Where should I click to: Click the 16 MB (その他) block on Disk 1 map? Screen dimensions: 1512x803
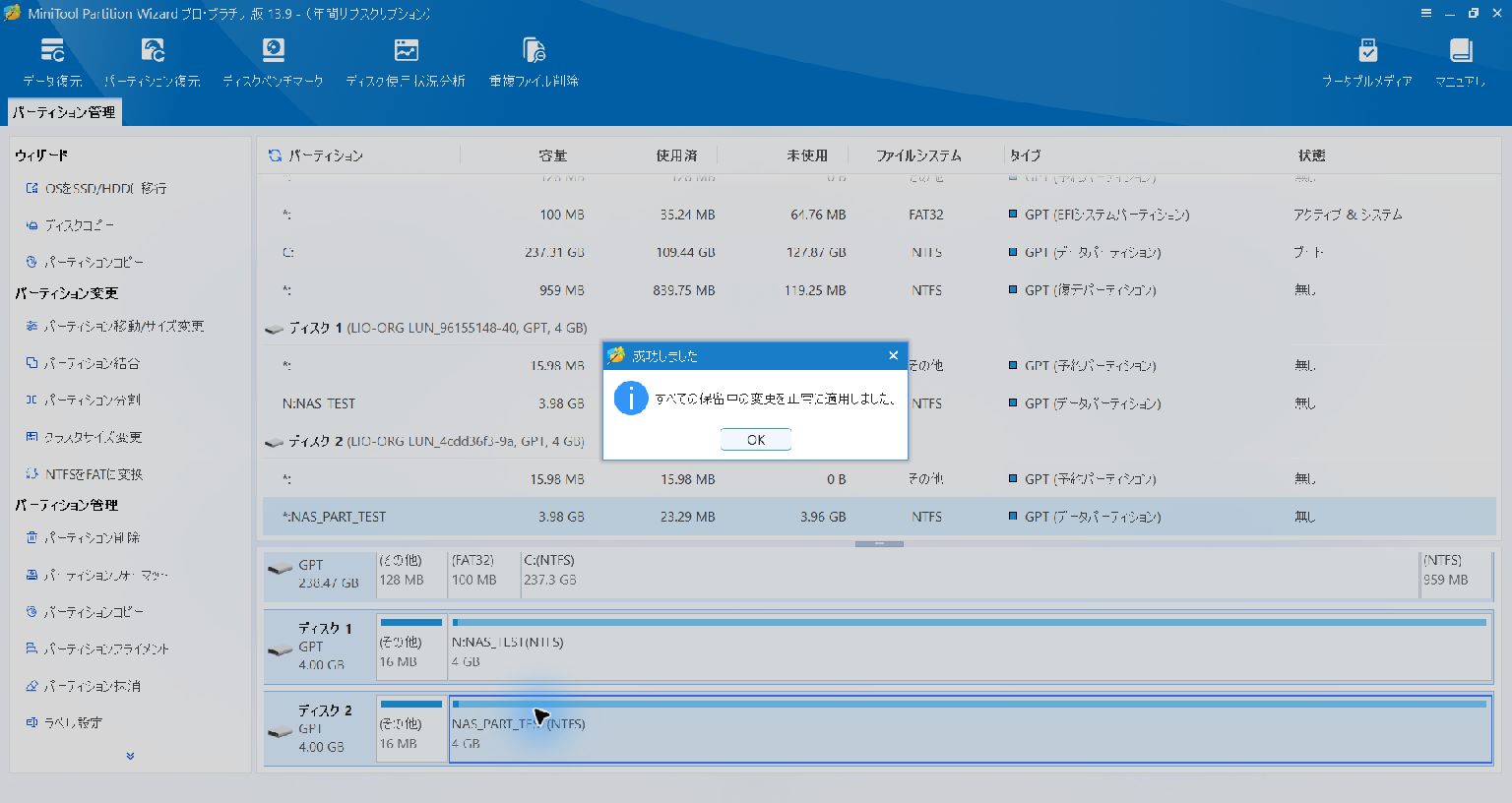click(x=410, y=647)
